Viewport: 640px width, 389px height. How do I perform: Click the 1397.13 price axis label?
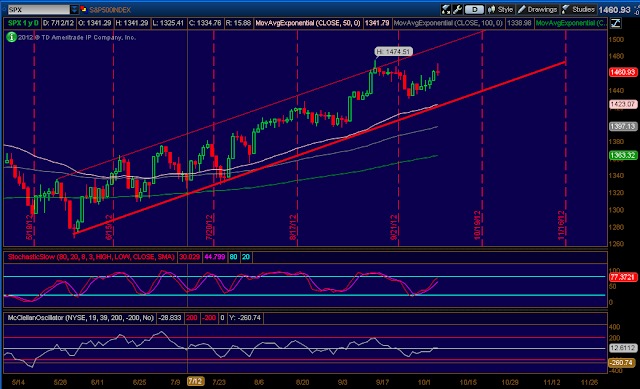tap(622, 127)
